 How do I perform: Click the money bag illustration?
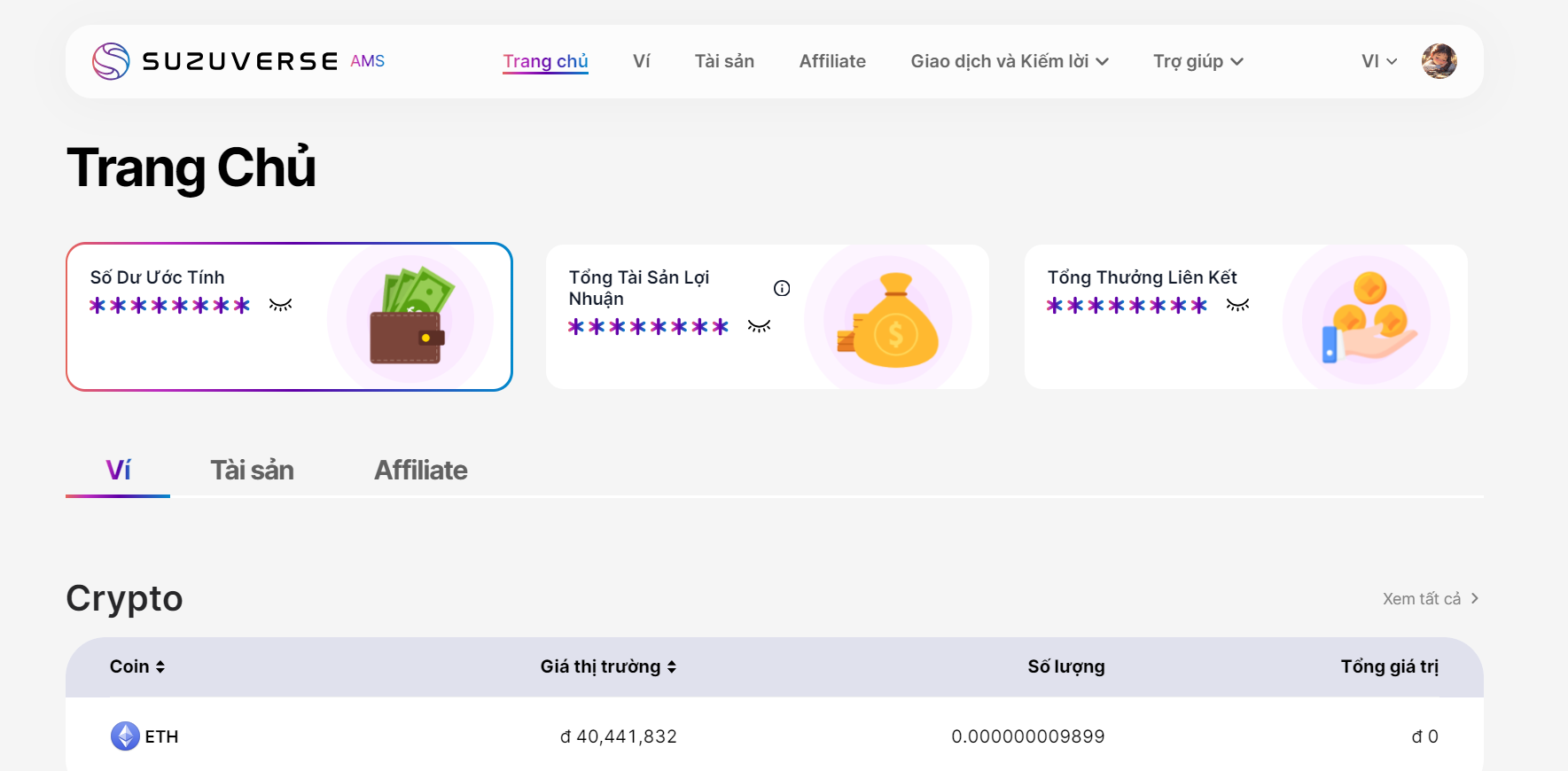pos(889,321)
